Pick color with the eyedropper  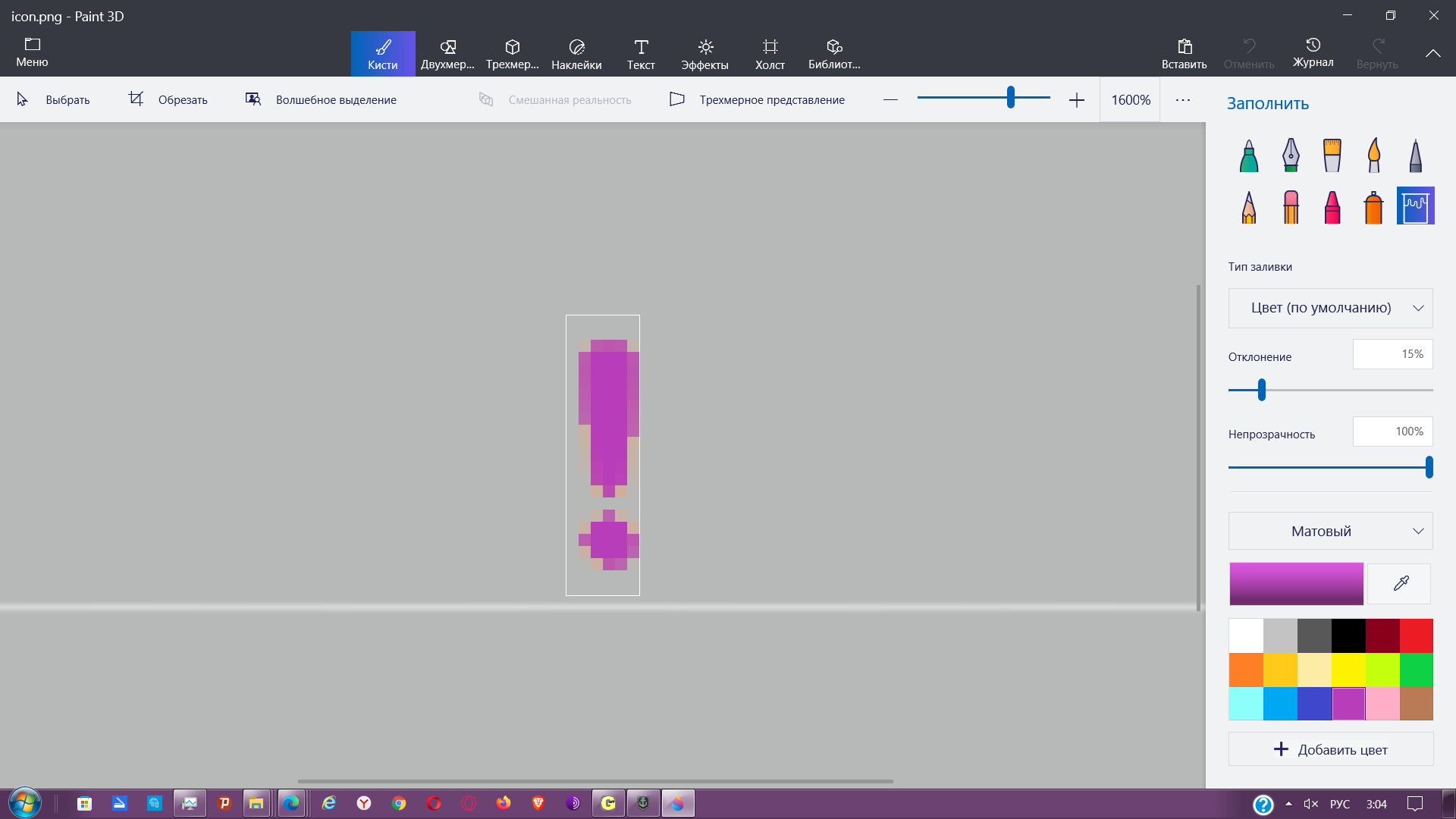[1401, 583]
